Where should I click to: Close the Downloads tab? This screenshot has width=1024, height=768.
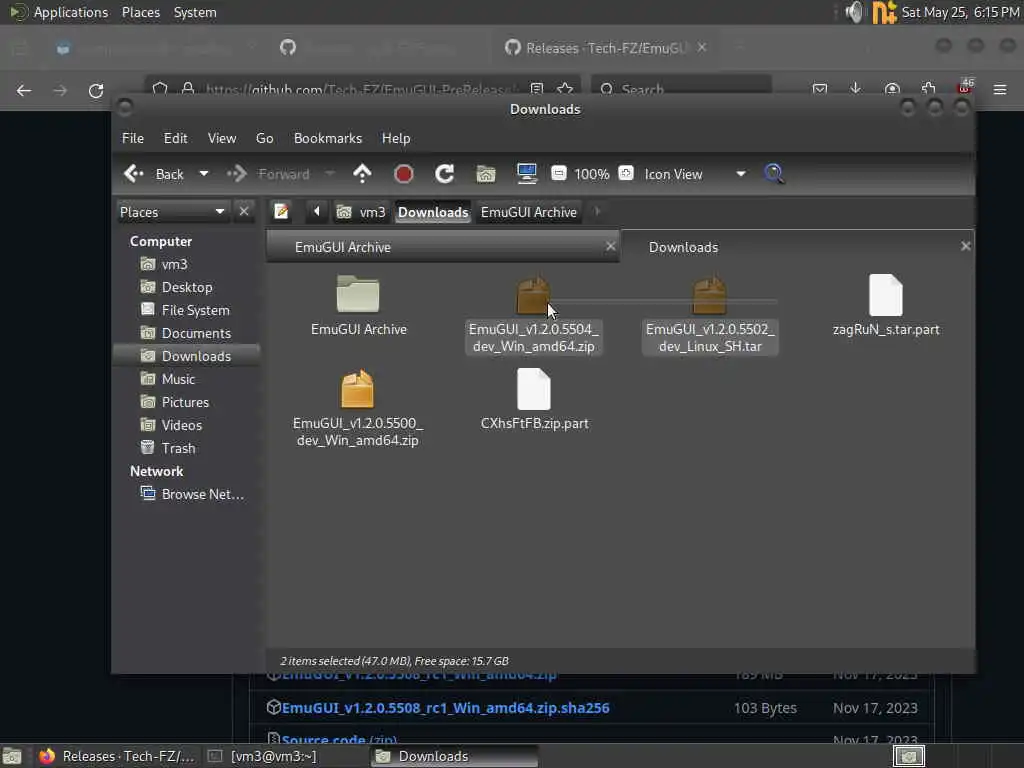[x=965, y=246]
